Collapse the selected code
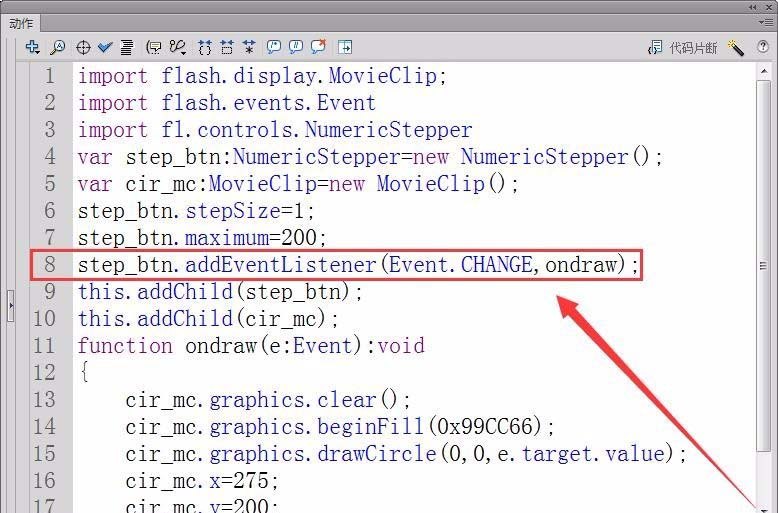 click(227, 48)
